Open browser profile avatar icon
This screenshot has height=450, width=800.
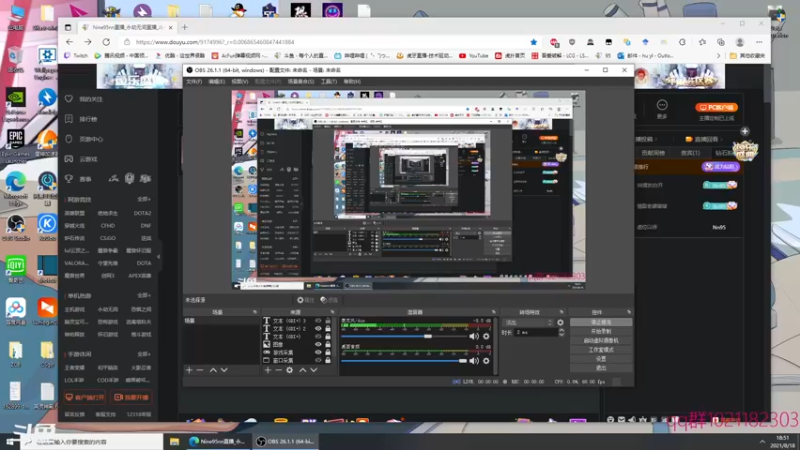click(x=740, y=42)
